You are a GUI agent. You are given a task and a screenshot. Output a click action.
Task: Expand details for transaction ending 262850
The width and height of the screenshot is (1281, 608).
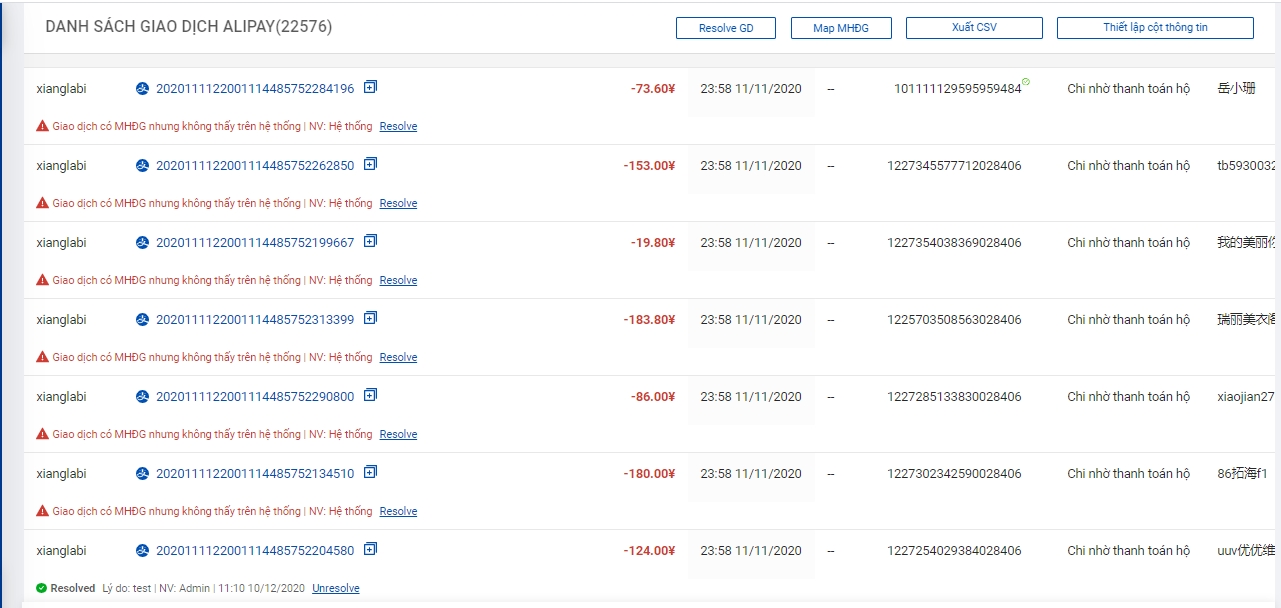tap(370, 164)
